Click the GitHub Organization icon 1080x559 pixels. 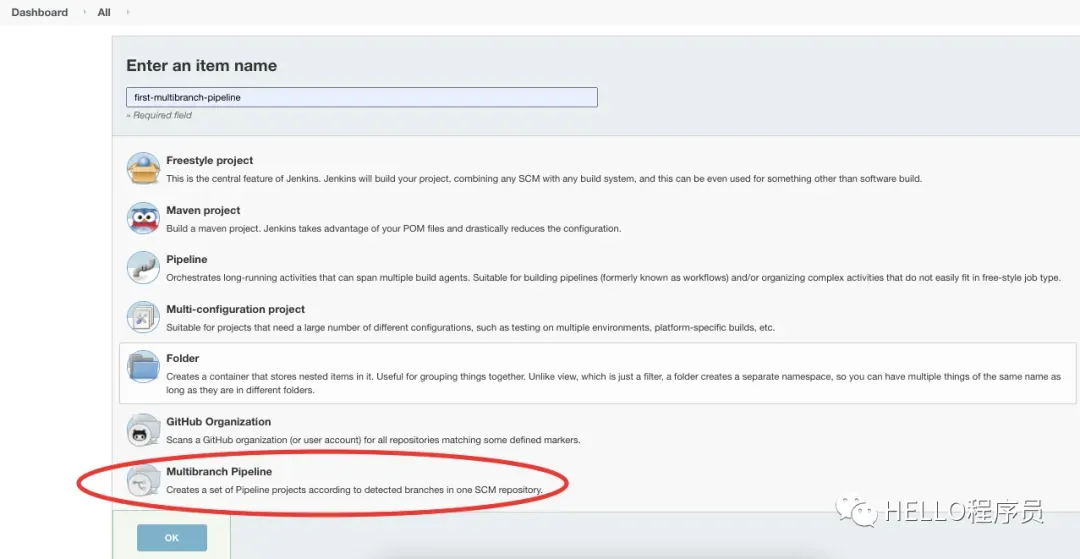143,430
